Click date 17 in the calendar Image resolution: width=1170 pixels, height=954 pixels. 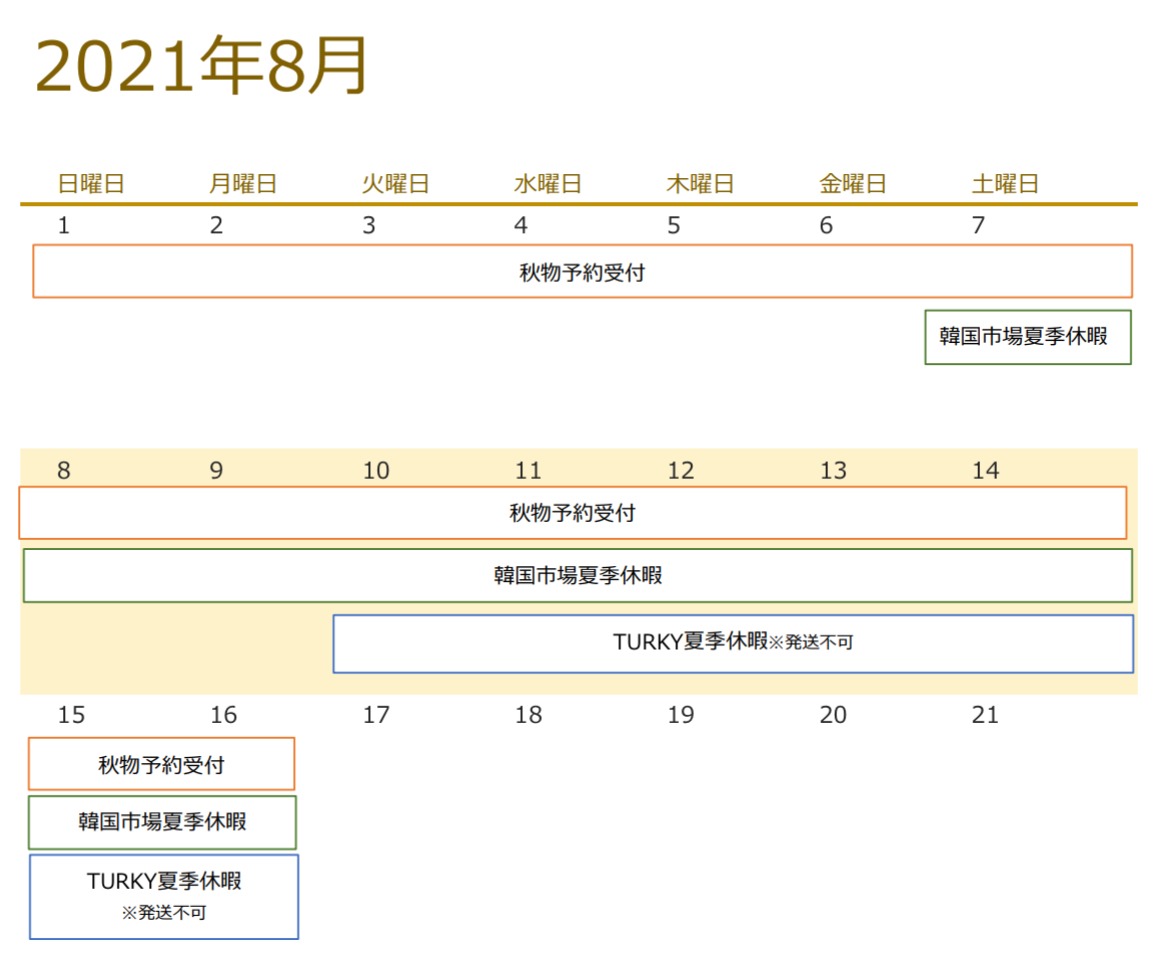pyautogui.click(x=376, y=715)
